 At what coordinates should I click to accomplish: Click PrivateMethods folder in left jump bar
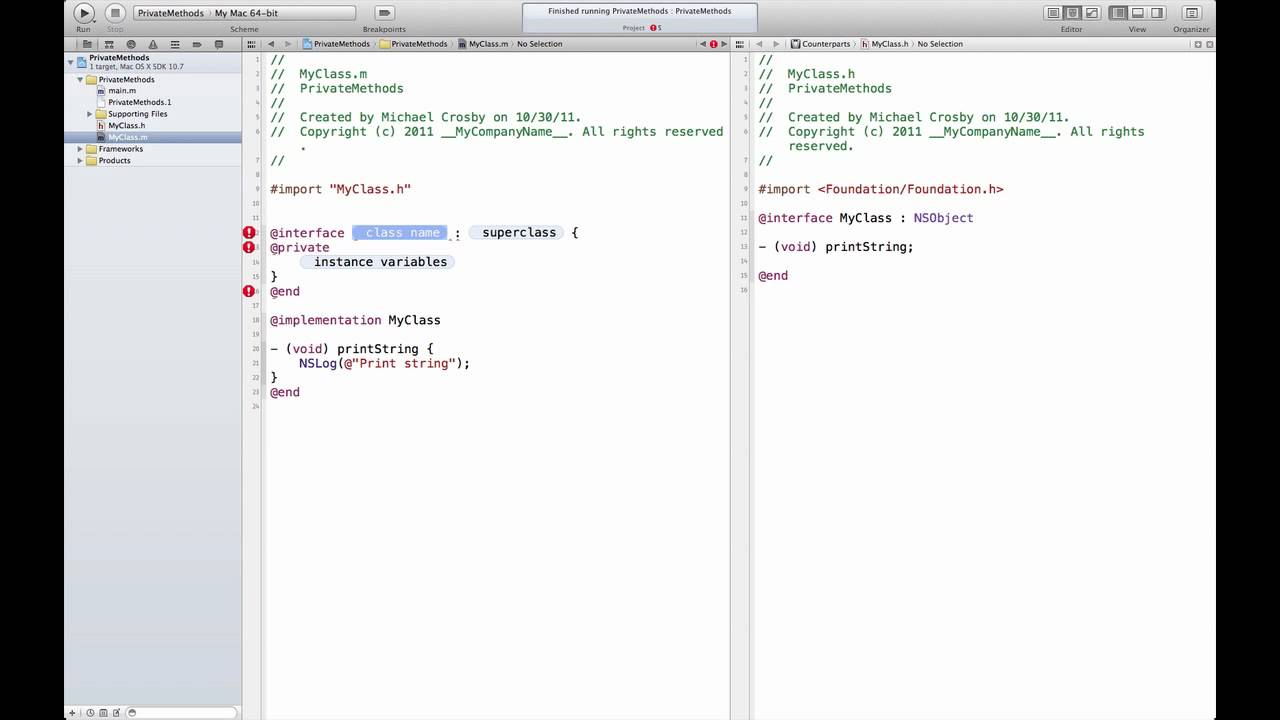tap(414, 44)
